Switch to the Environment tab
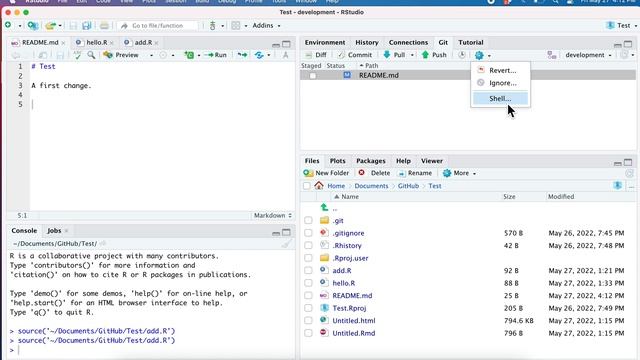 tap(325, 42)
